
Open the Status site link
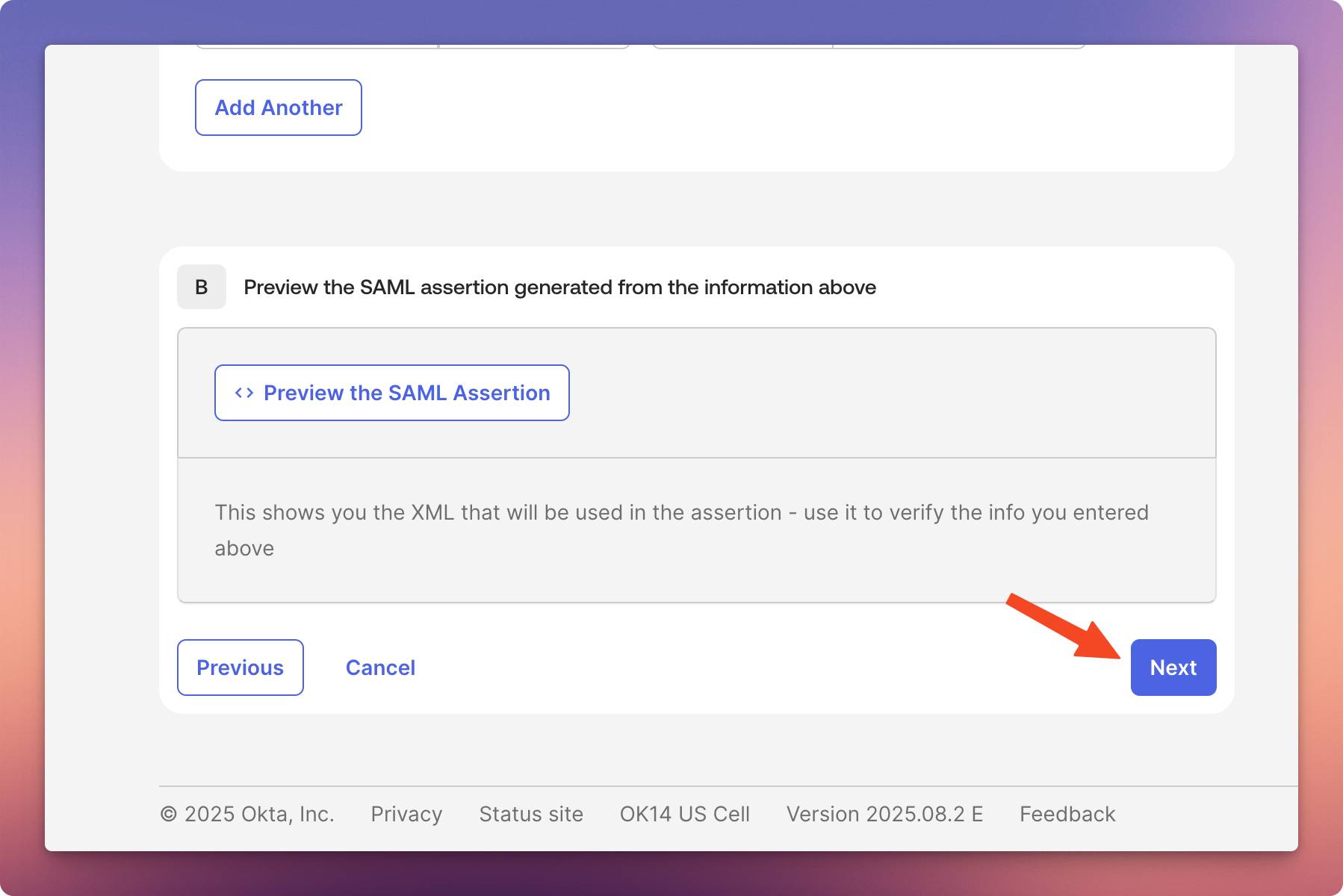pos(531,814)
